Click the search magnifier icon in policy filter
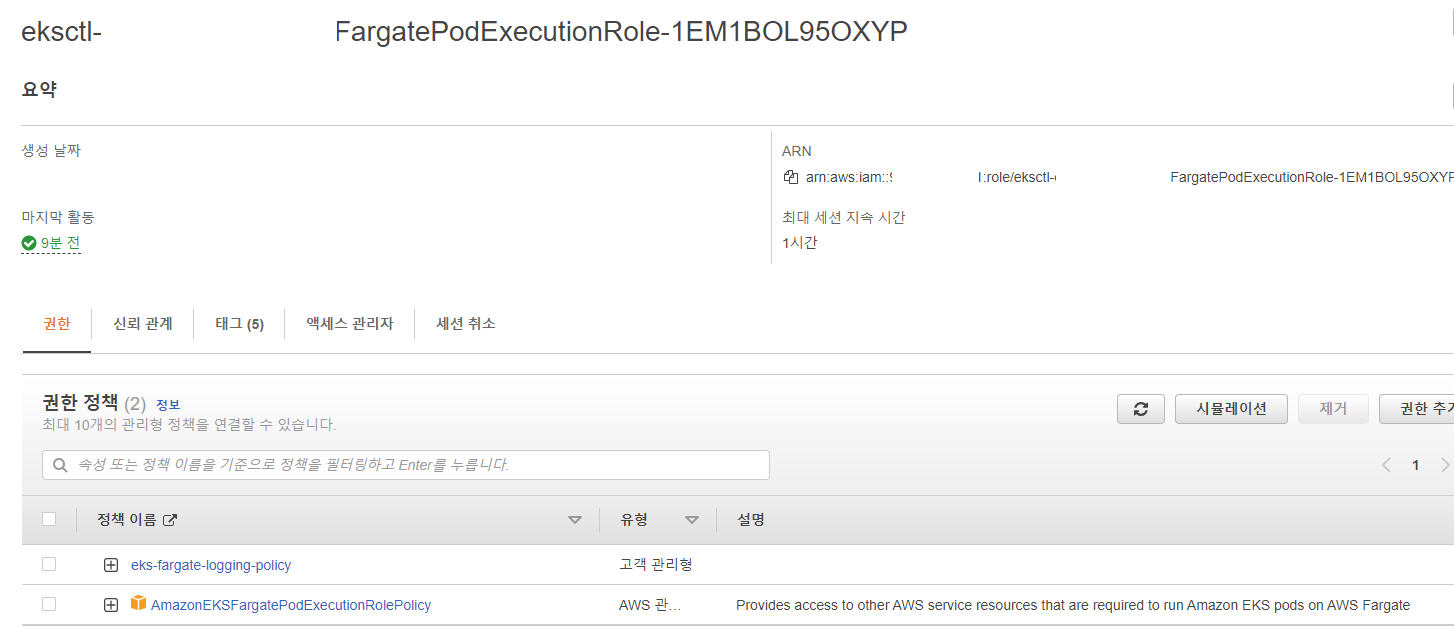The image size is (1454, 632). click(x=60, y=465)
